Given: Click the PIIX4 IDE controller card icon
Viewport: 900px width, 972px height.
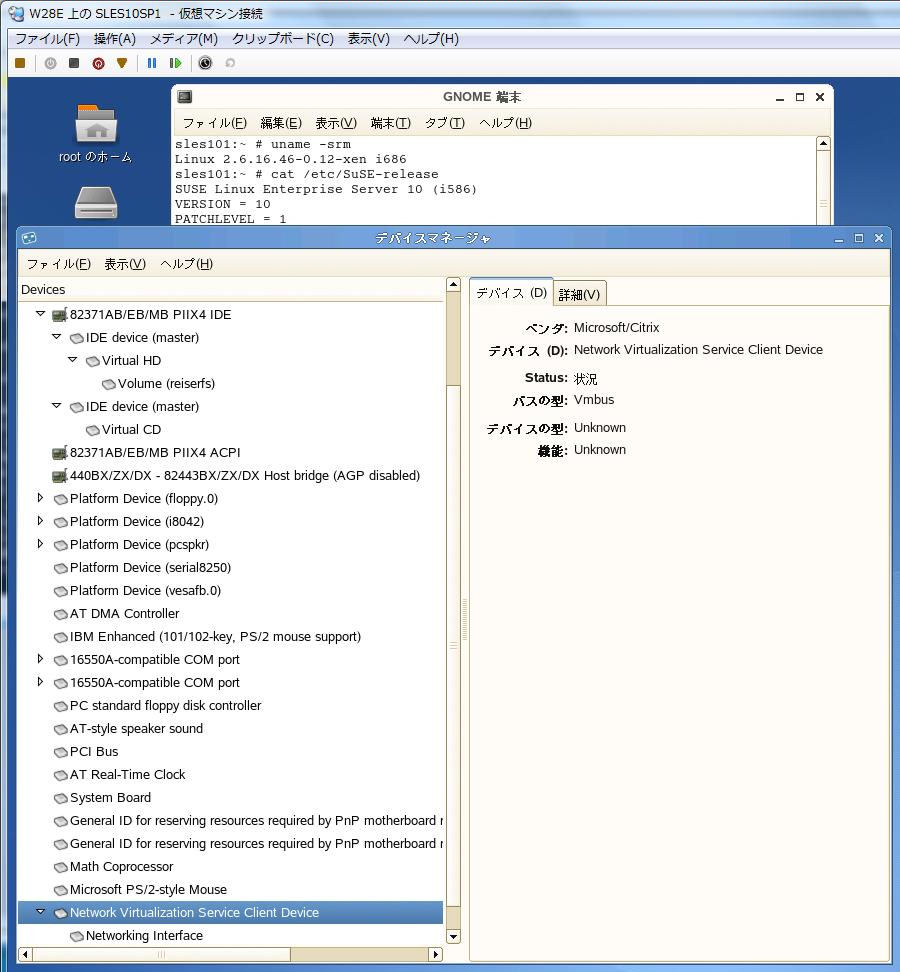Looking at the screenshot, I should tap(60, 315).
